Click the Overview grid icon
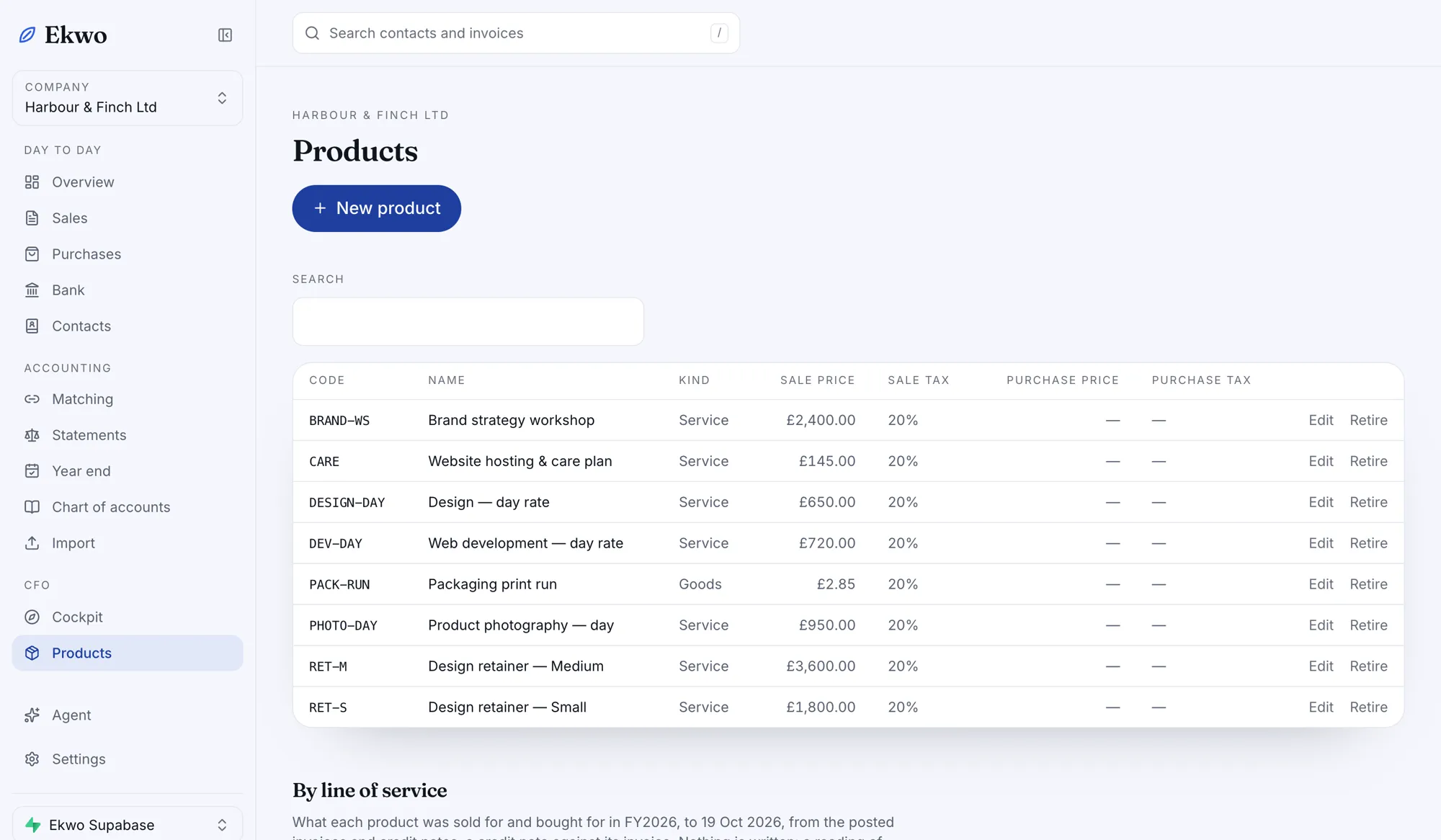The image size is (1441, 840). click(32, 182)
